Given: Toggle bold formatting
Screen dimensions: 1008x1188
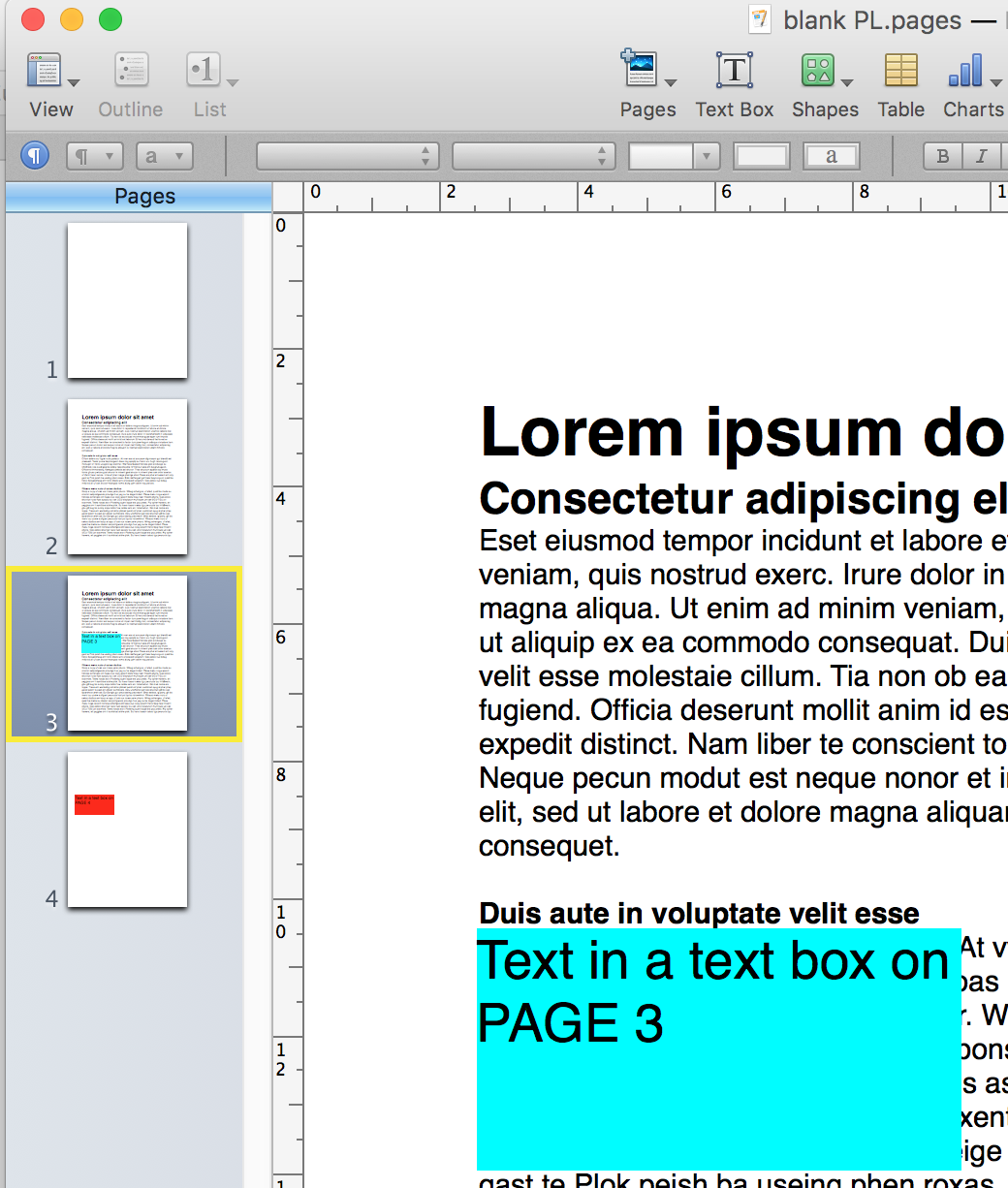Looking at the screenshot, I should (942, 156).
